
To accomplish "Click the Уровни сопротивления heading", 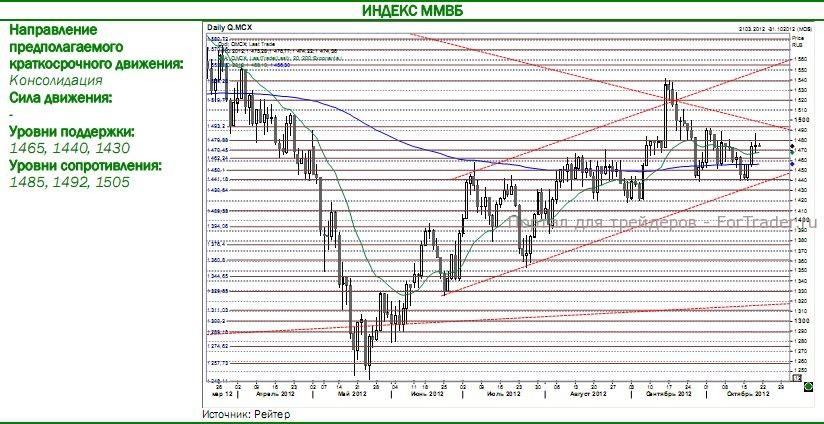I will pyautogui.click(x=85, y=166).
